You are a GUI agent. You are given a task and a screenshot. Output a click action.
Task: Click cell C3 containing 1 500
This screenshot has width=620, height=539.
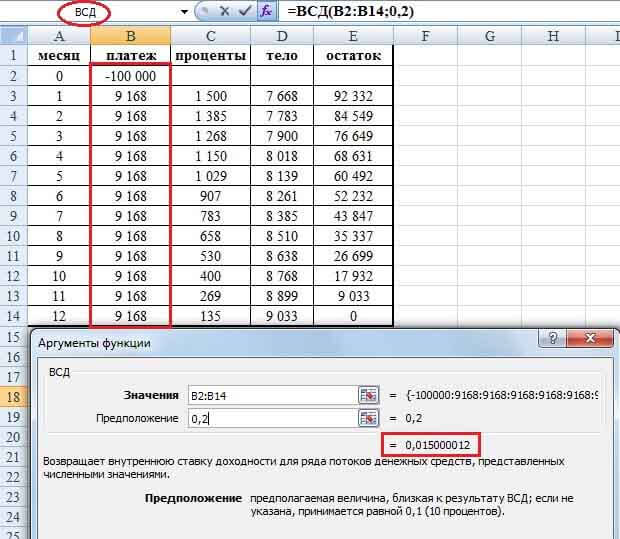tap(210, 96)
